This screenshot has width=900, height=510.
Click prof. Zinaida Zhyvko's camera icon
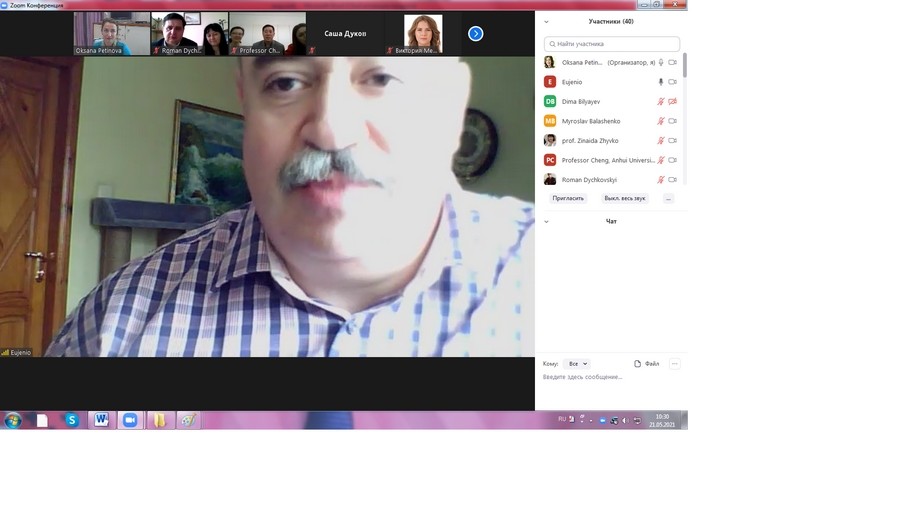[673, 141]
